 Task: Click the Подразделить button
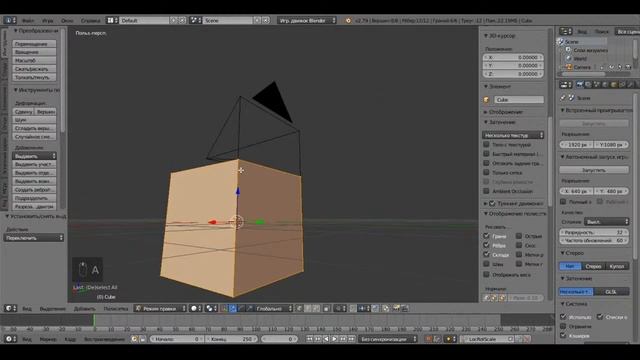(x=34, y=198)
